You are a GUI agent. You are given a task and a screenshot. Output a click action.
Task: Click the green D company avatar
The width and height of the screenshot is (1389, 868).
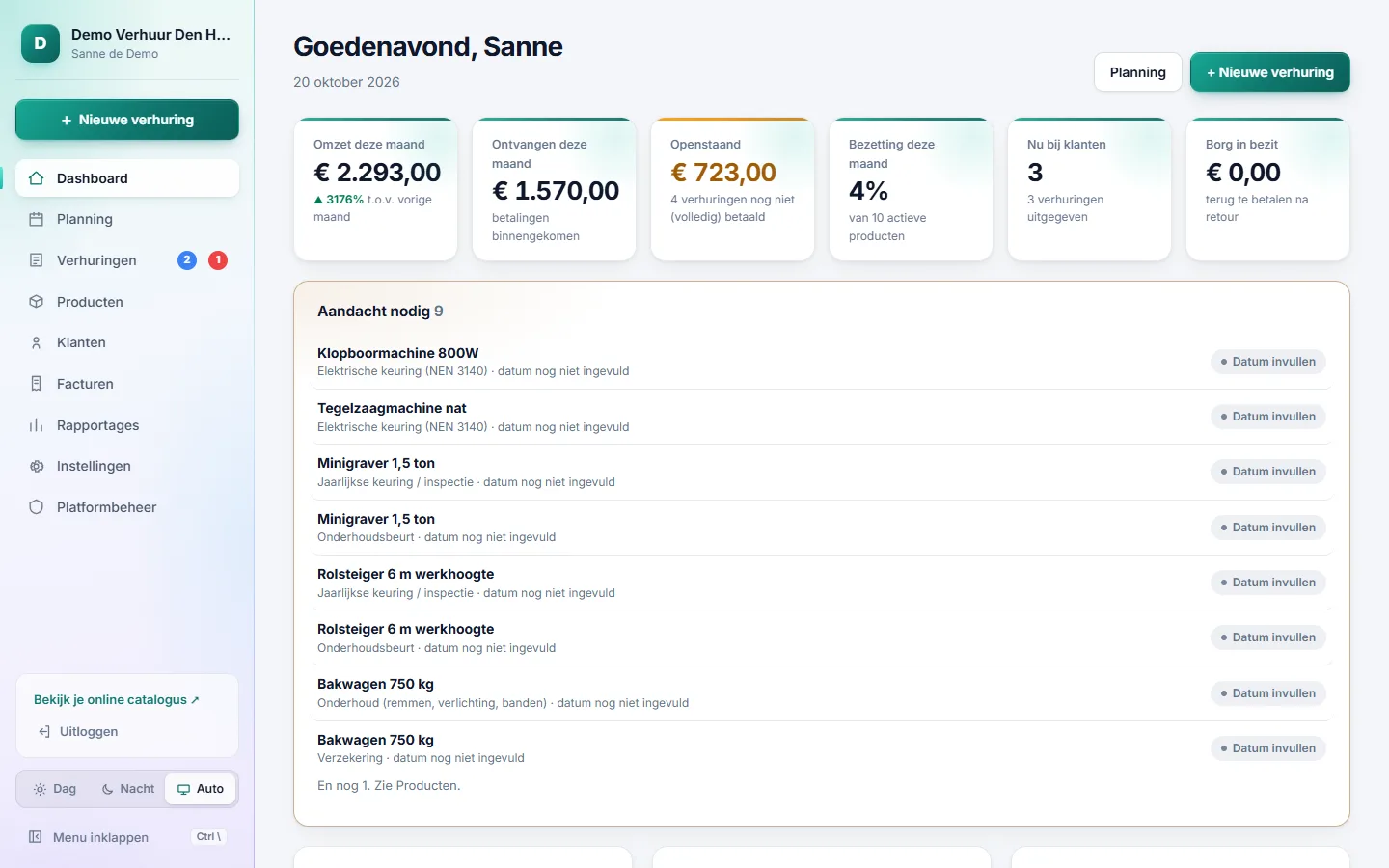(41, 43)
